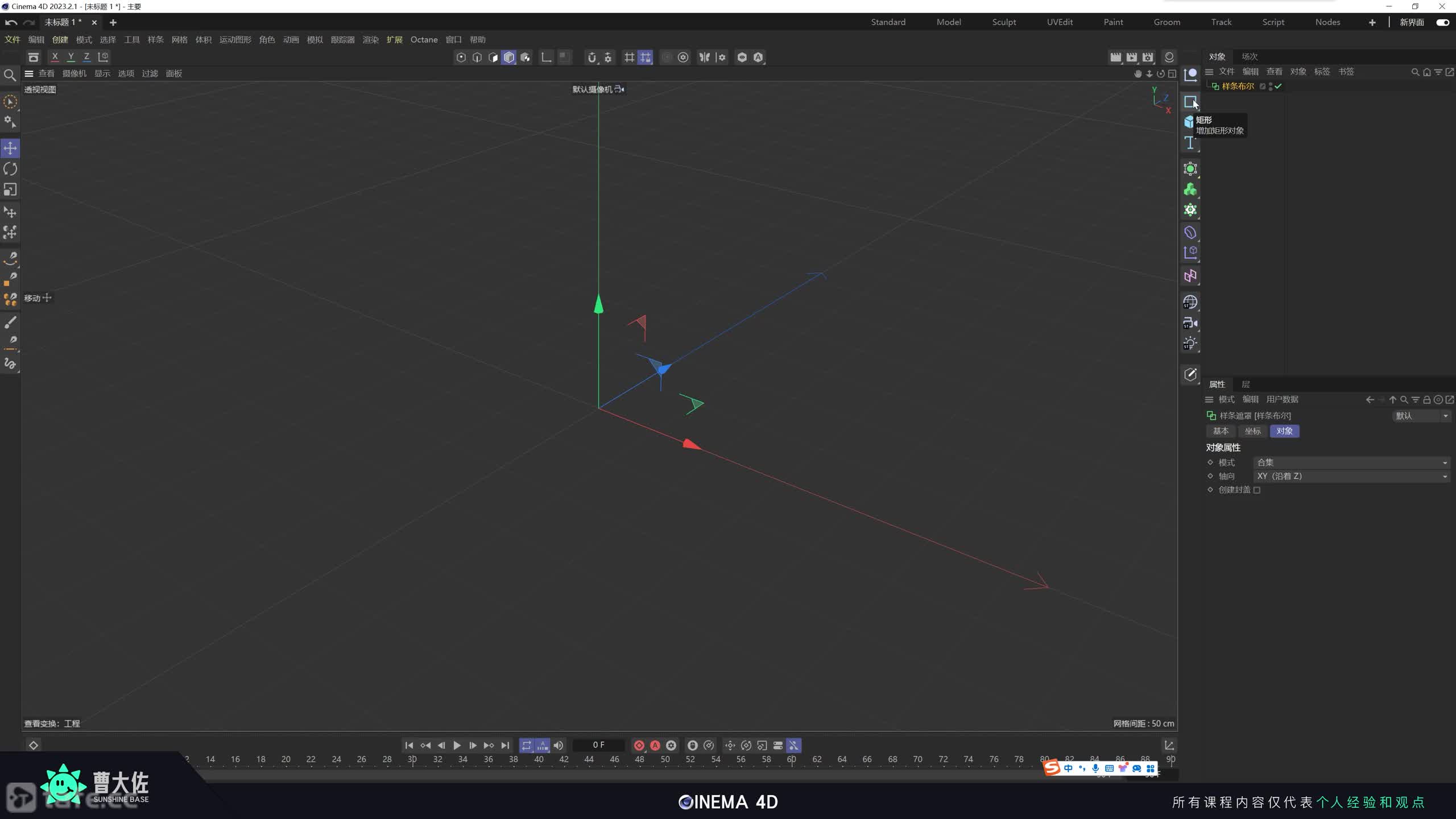The height and width of the screenshot is (819, 1456).
Task: Switch to the Sculpt layout tab
Action: coord(1004,22)
